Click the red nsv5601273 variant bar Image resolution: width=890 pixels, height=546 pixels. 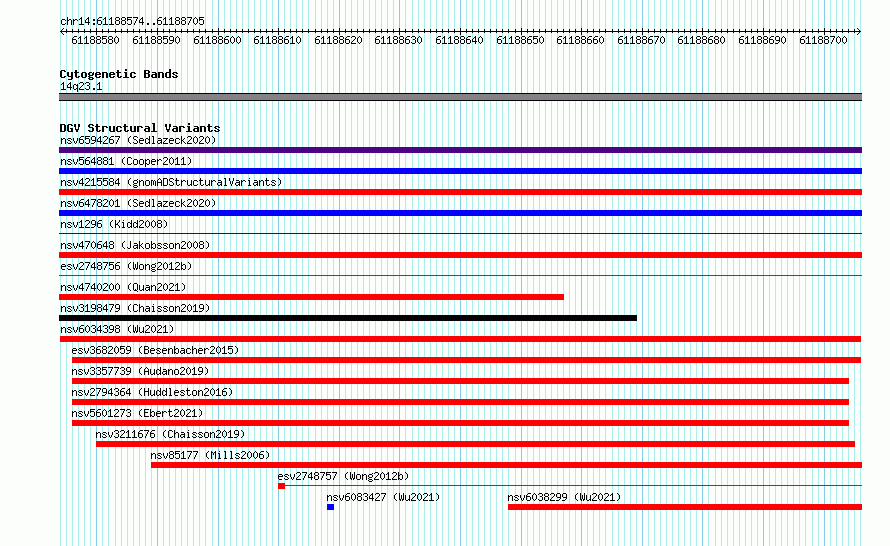tap(460, 423)
